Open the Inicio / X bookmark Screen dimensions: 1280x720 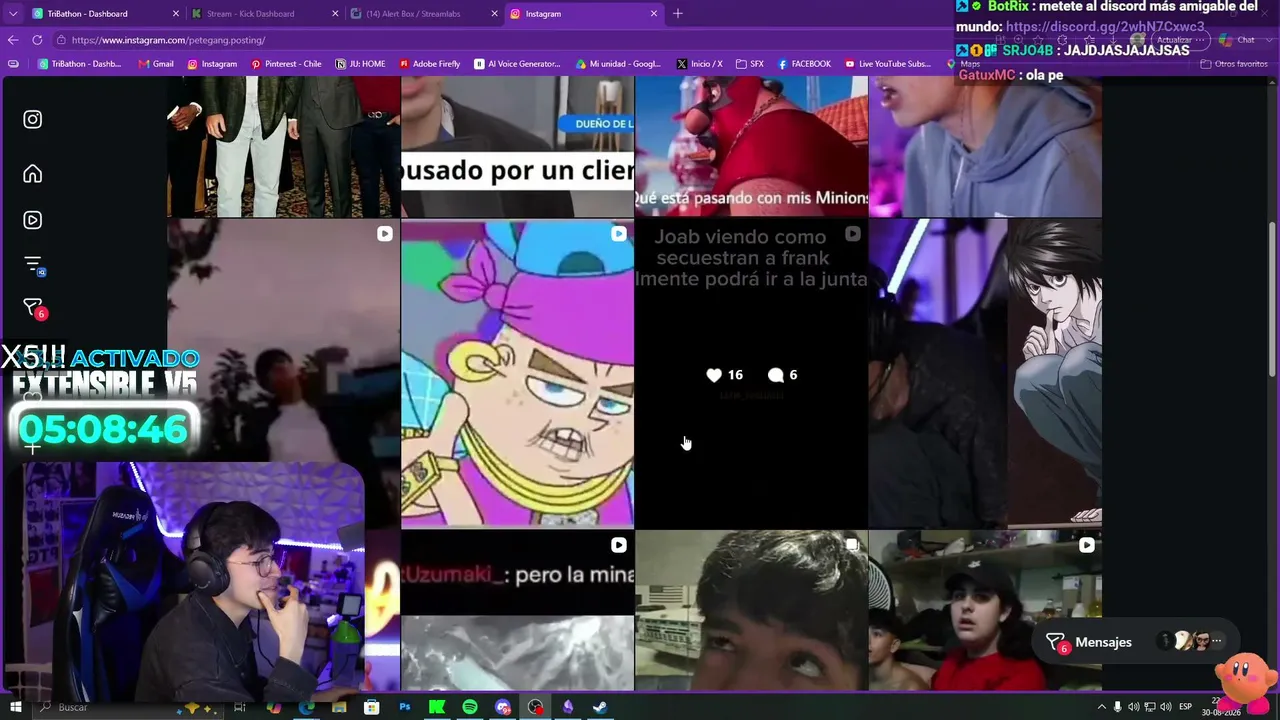click(699, 64)
